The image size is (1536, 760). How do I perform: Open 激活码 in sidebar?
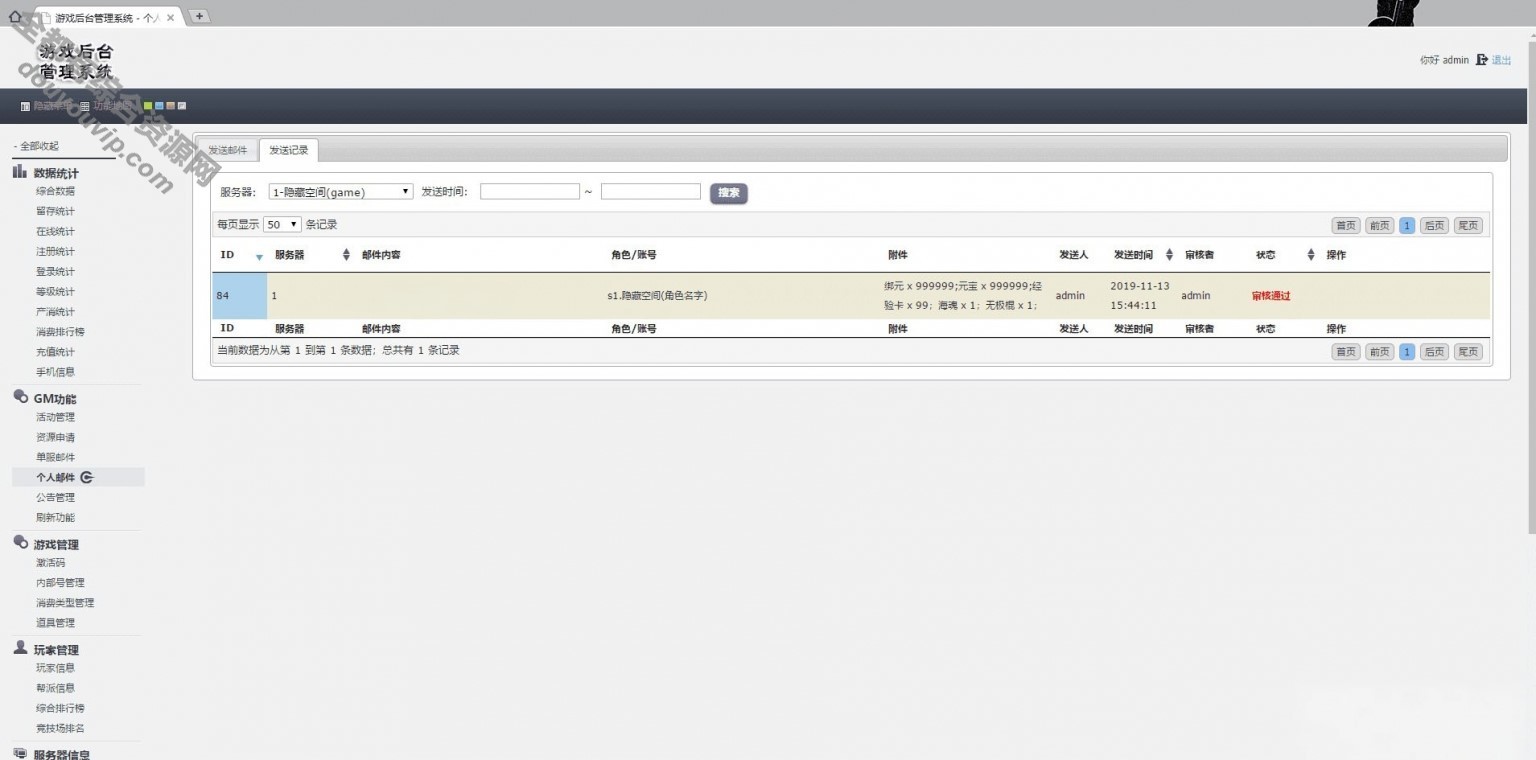[50, 563]
